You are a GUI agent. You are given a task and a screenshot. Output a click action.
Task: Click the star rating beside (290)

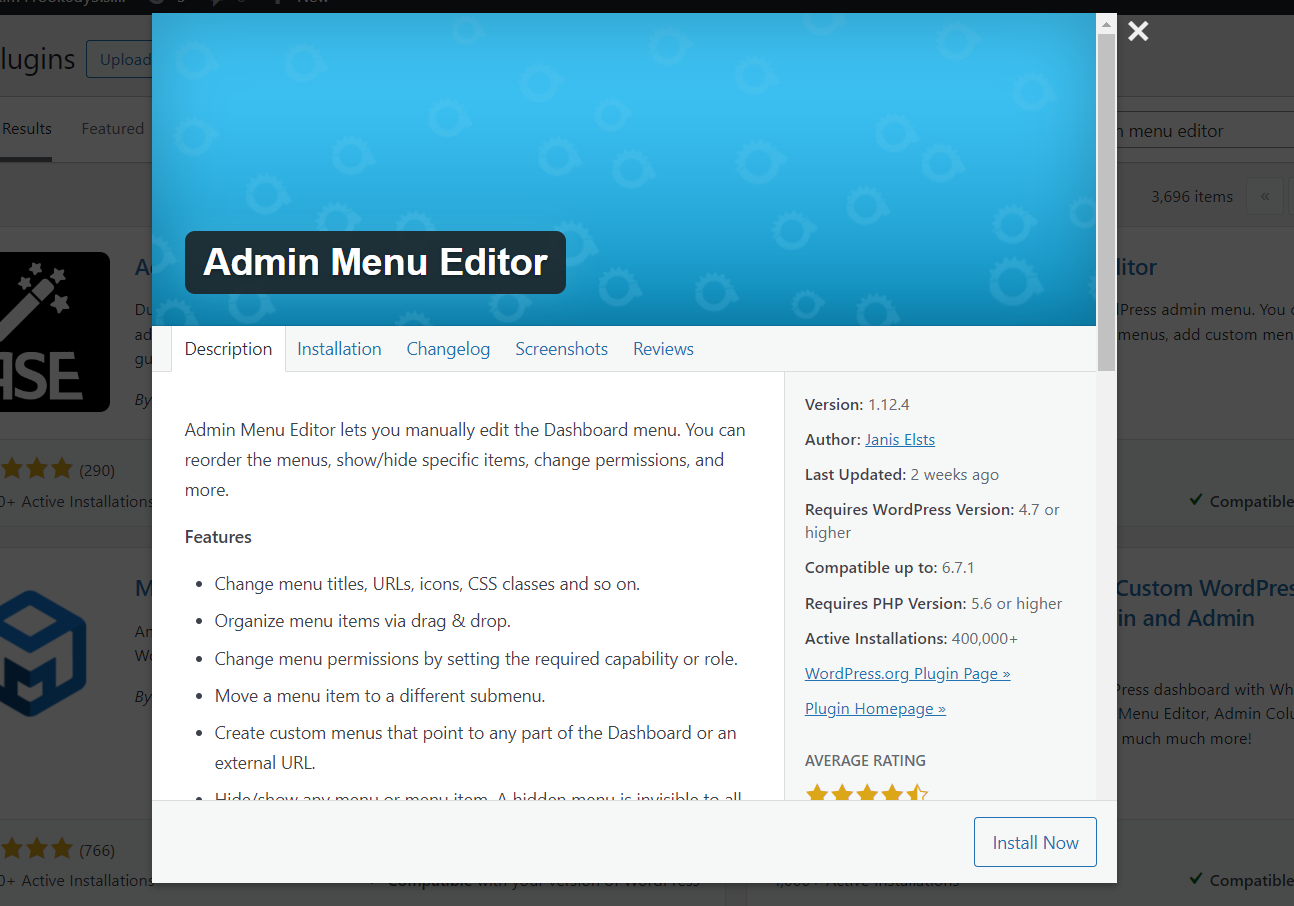(37, 469)
